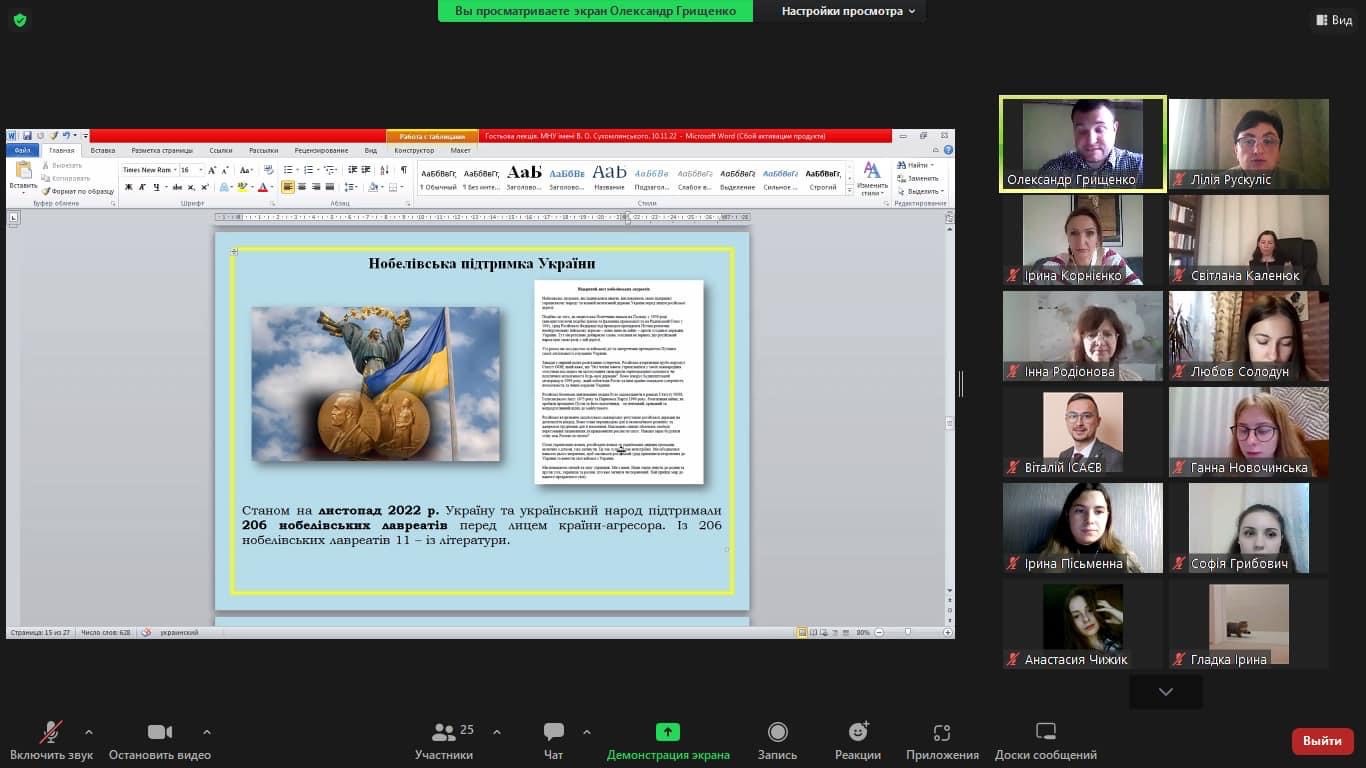Click the green encryption shield icon

(x=20, y=20)
